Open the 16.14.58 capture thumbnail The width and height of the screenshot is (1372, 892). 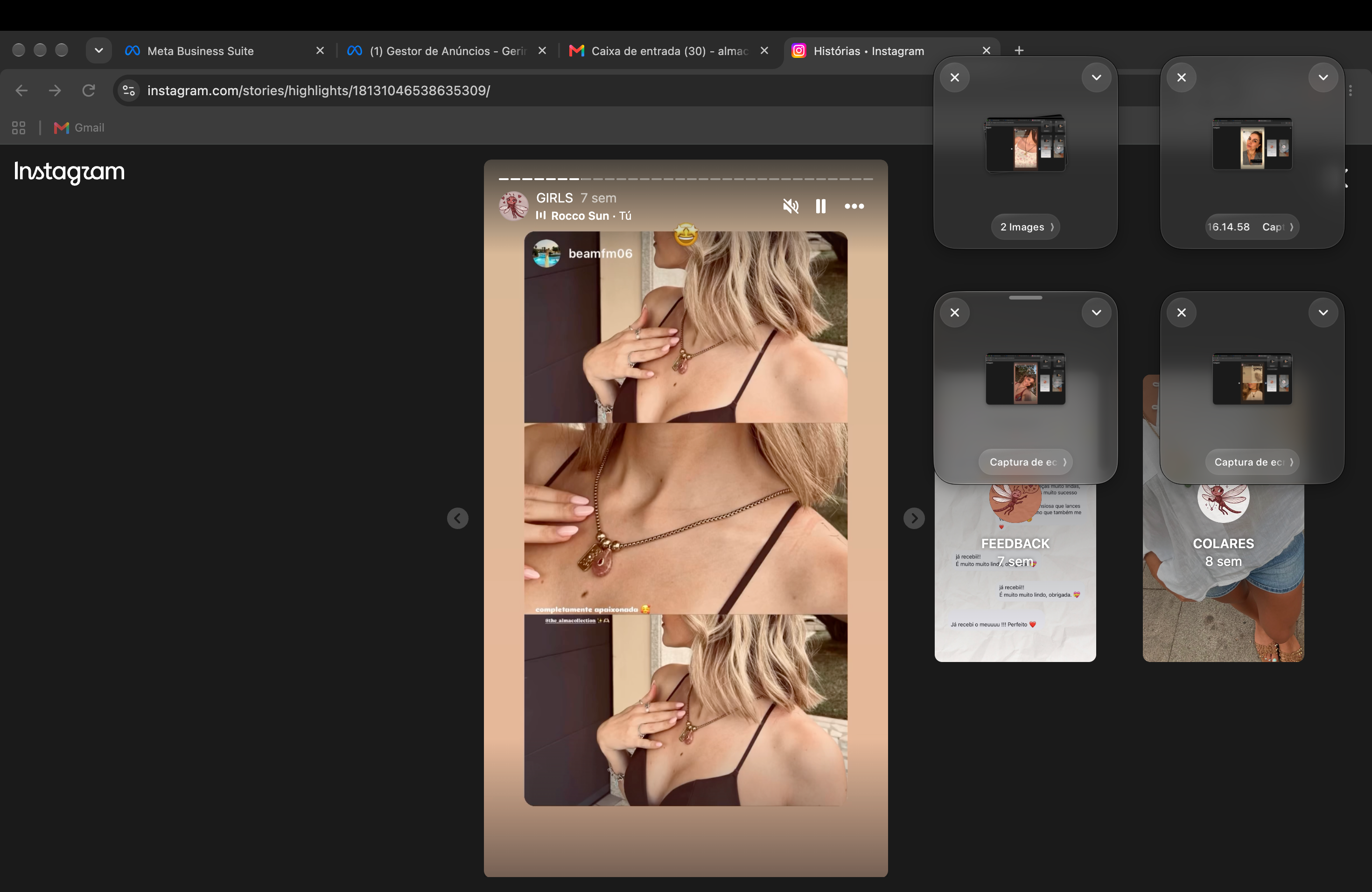click(1252, 144)
